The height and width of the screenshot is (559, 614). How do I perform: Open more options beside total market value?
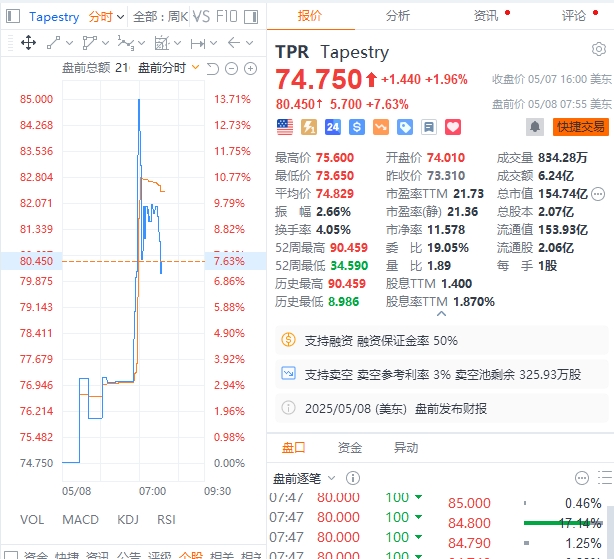coord(598,194)
